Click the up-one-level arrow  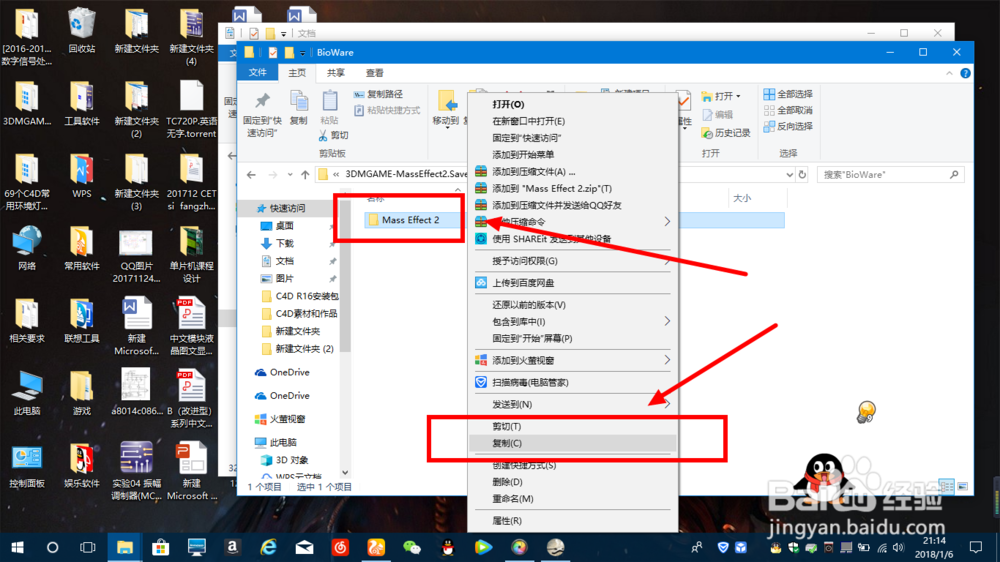click(305, 174)
